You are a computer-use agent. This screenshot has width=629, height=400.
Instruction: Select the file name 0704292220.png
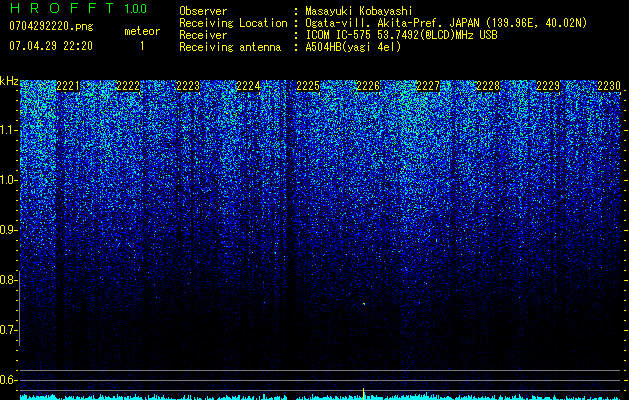tap(51, 26)
